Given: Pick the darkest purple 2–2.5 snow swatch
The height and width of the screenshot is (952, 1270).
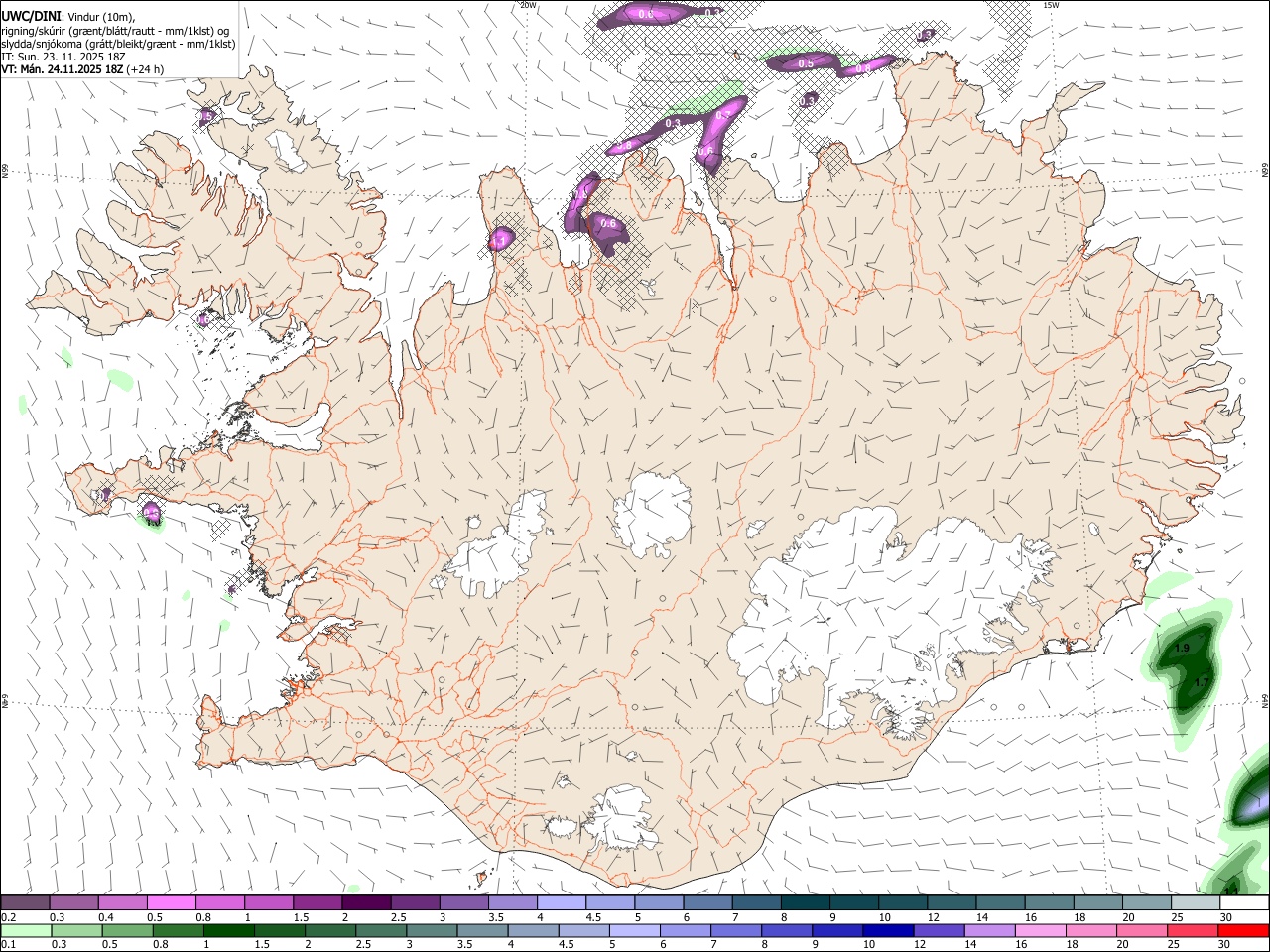Looking at the screenshot, I should [x=365, y=903].
